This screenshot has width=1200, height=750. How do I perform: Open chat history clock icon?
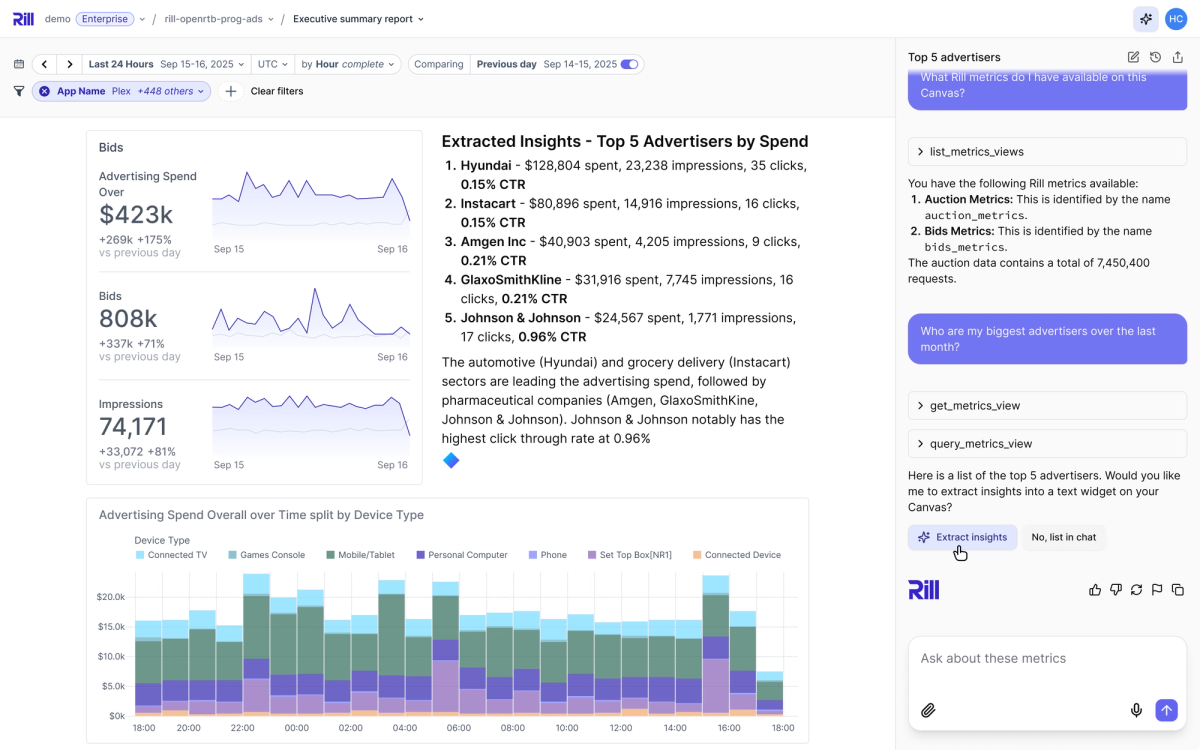coord(1155,57)
